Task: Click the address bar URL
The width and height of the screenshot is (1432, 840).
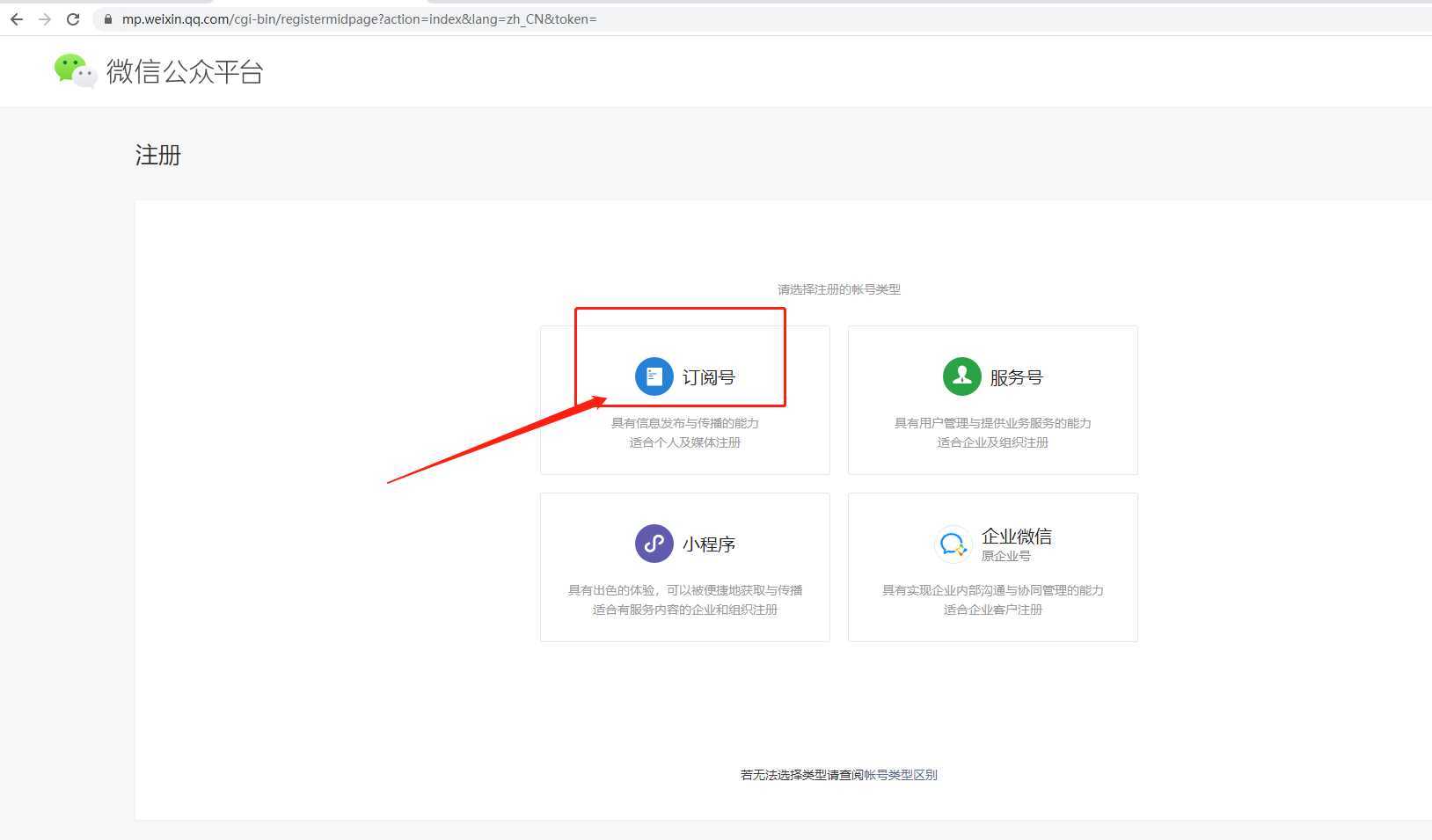Action: point(359,19)
